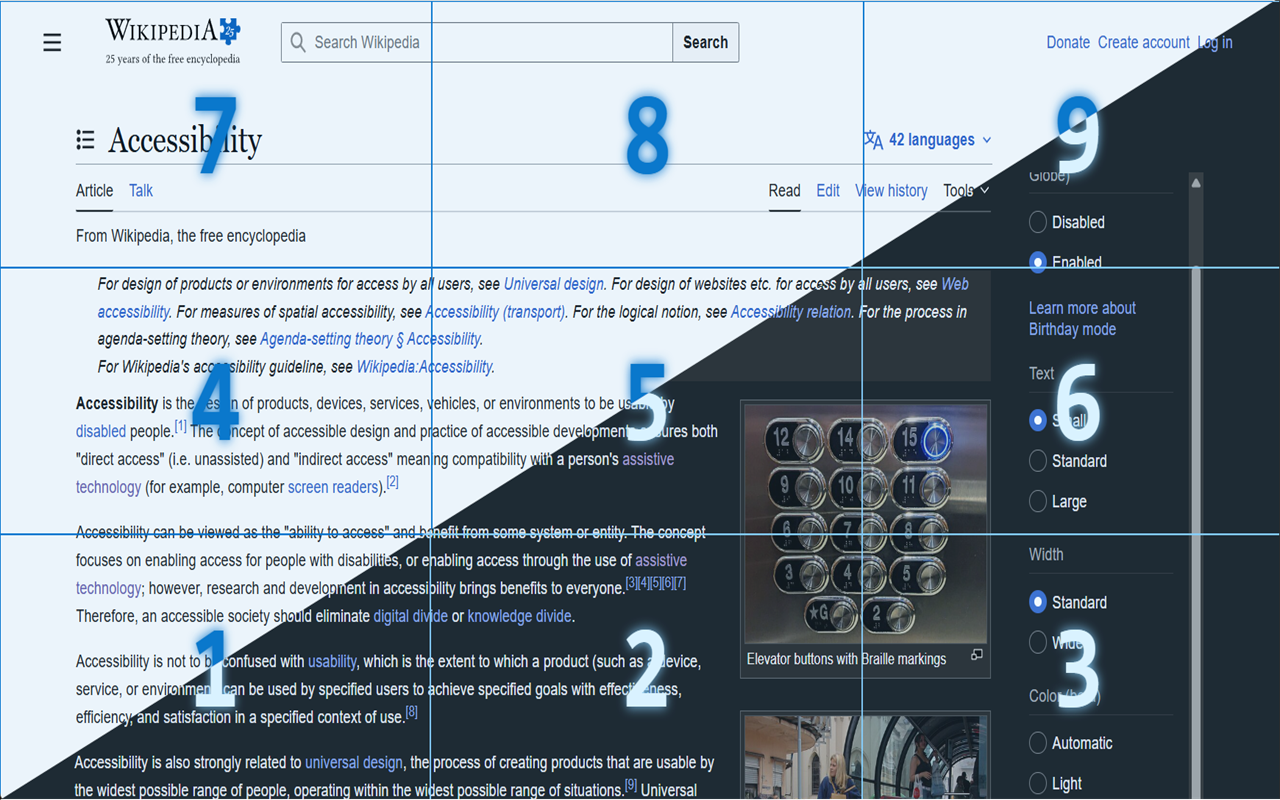Open the Accessibility (transport) link
The width and height of the screenshot is (1280, 800).
coord(495,312)
